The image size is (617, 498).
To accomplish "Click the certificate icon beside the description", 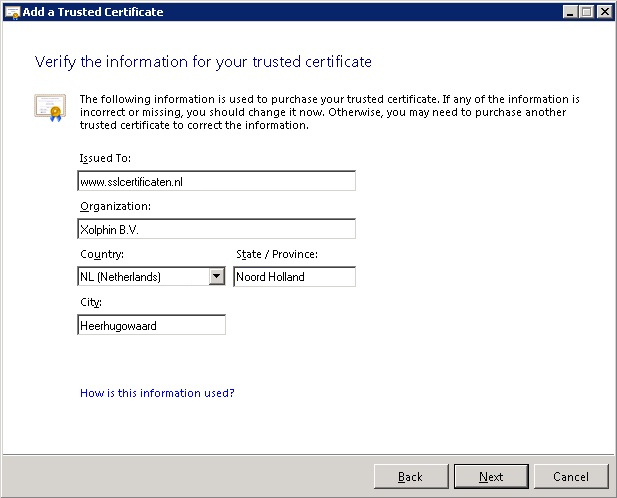I will coord(49,105).
